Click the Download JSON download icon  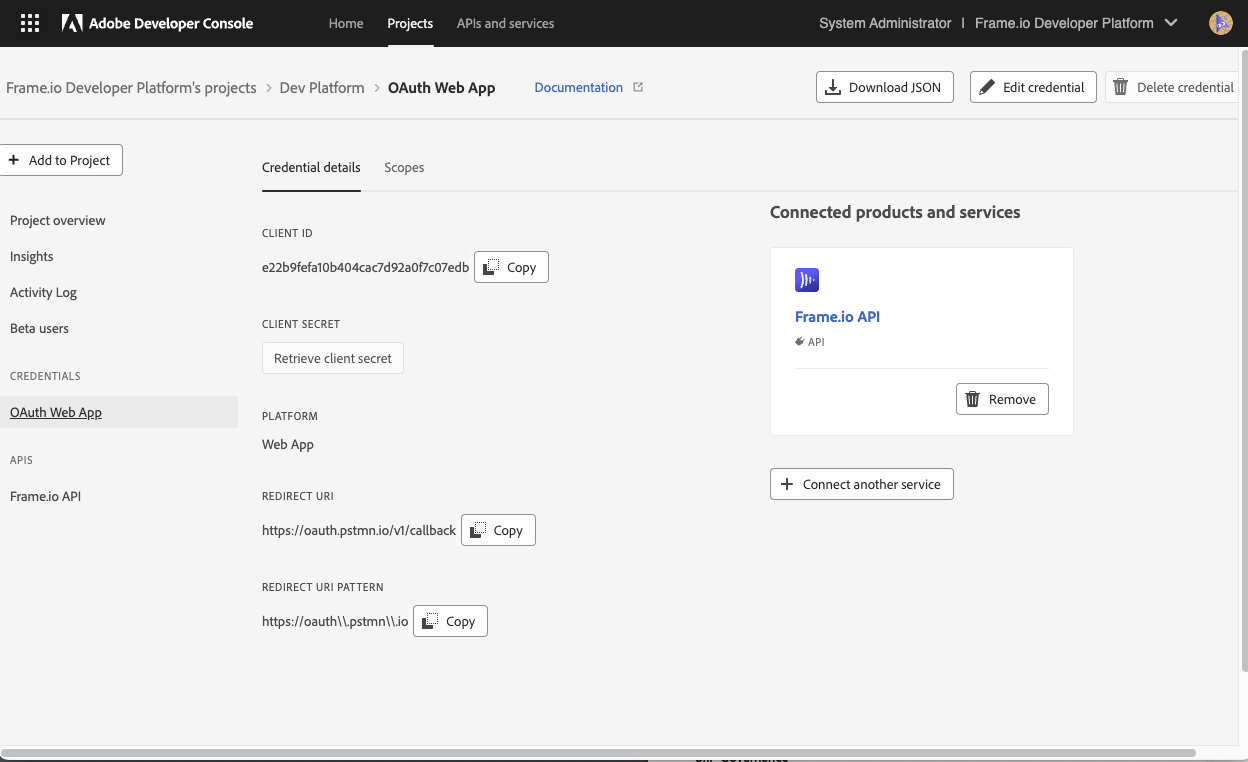tap(832, 87)
